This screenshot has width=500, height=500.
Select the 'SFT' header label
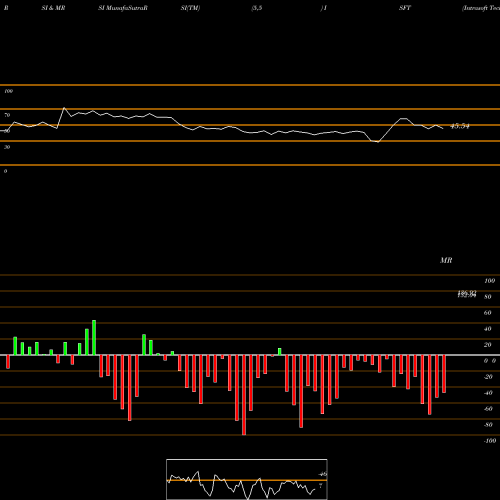(405, 8)
